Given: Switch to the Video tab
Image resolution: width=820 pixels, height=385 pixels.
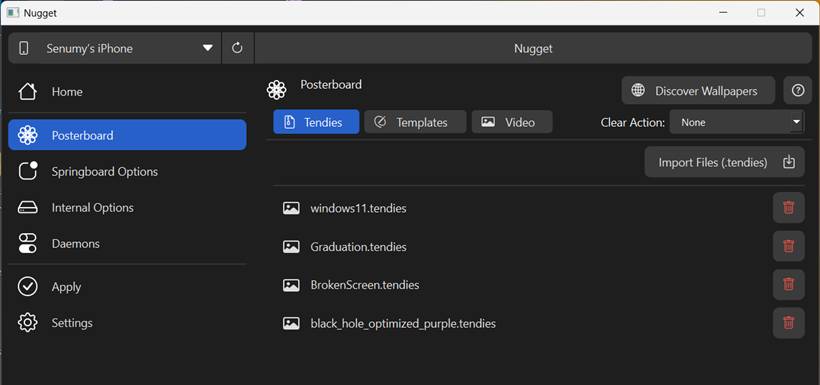Looking at the screenshot, I should [x=512, y=122].
